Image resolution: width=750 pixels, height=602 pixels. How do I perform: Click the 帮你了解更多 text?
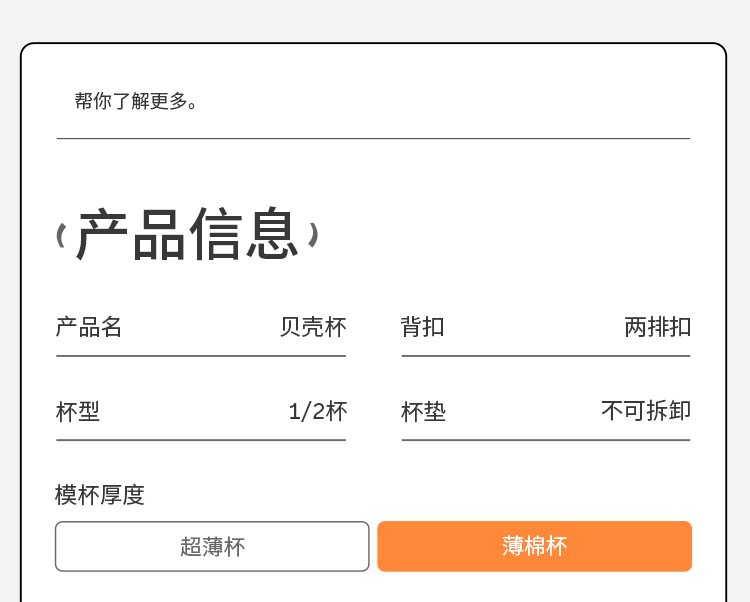click(x=137, y=101)
